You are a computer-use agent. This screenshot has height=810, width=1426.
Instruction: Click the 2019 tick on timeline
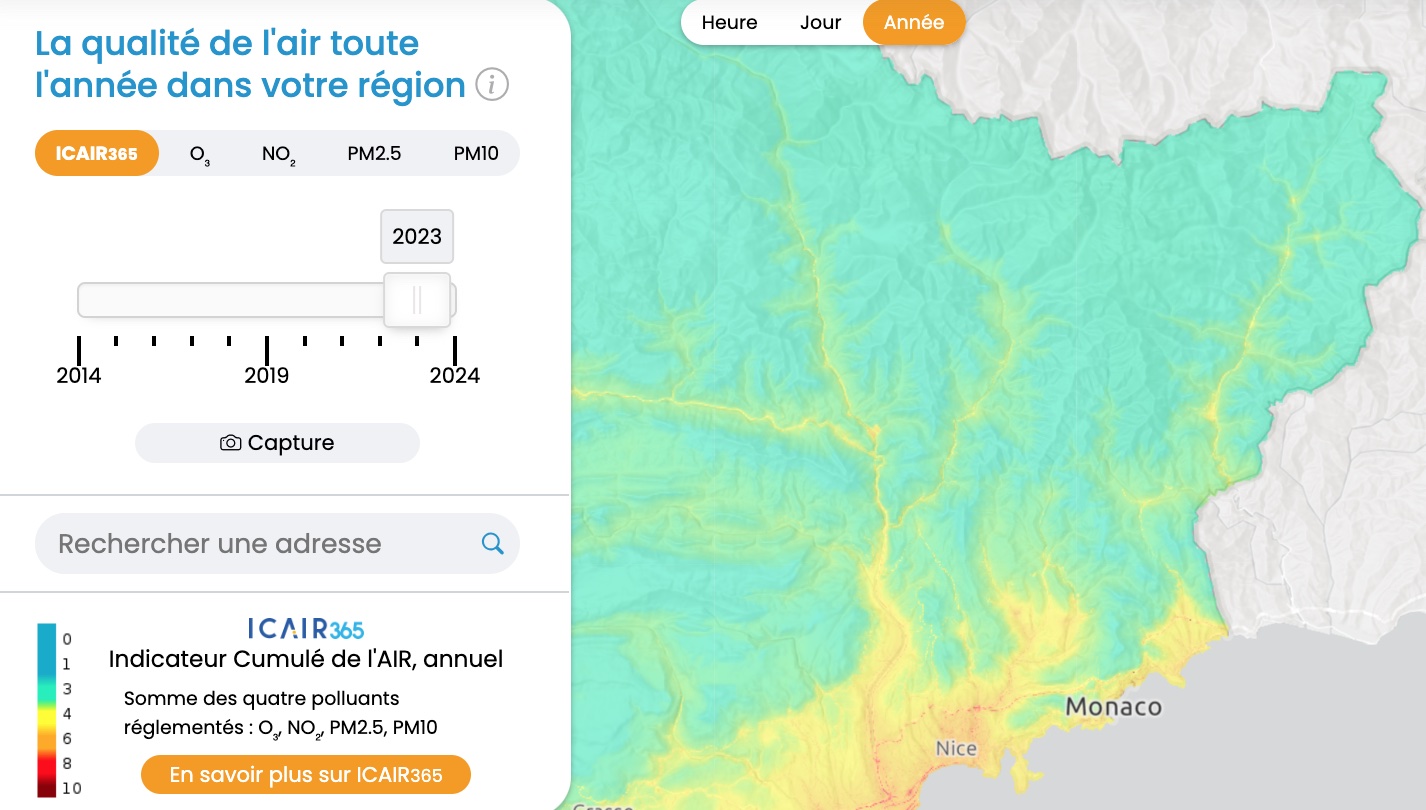267,351
